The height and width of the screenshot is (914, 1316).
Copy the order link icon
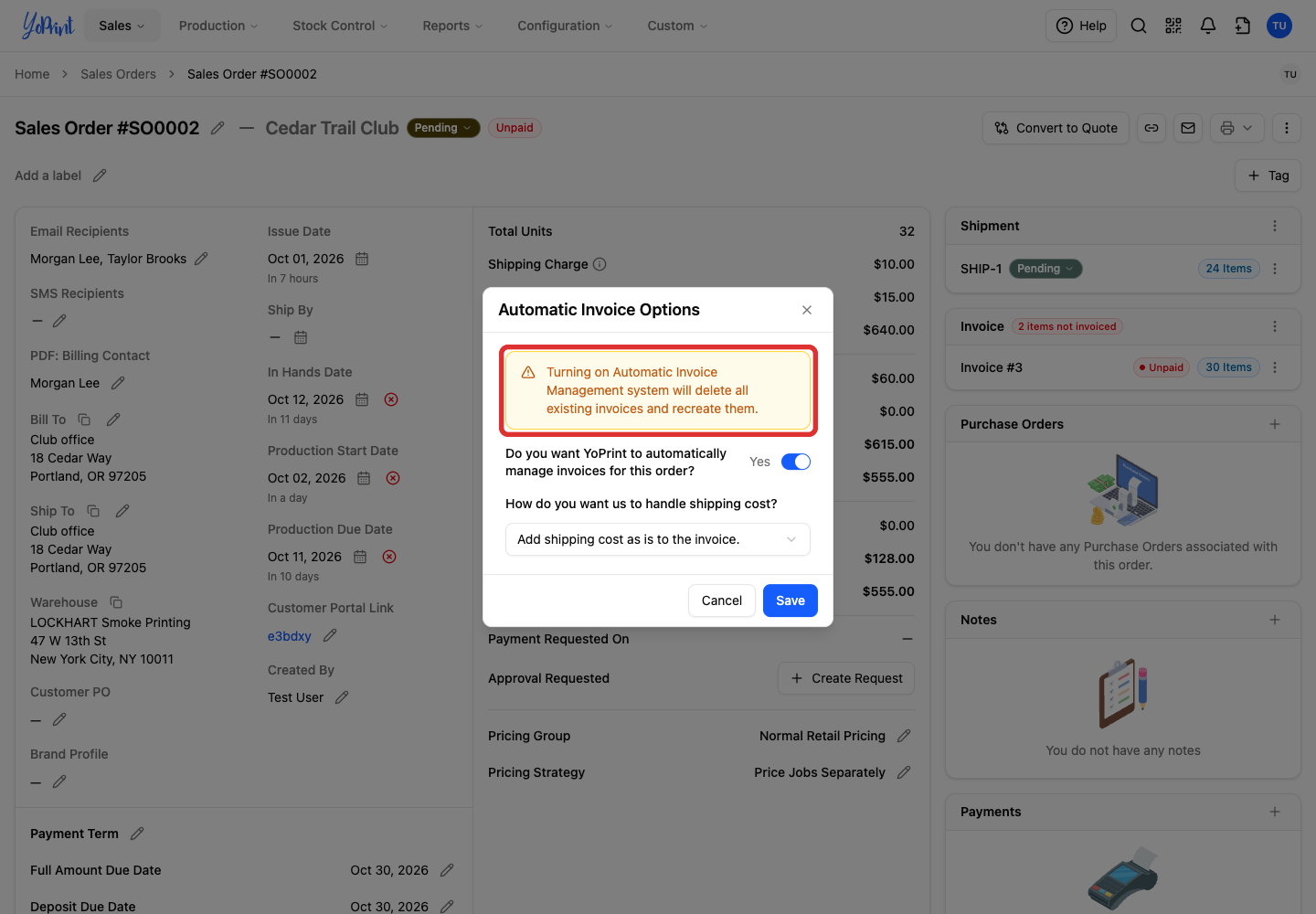pyautogui.click(x=1151, y=128)
